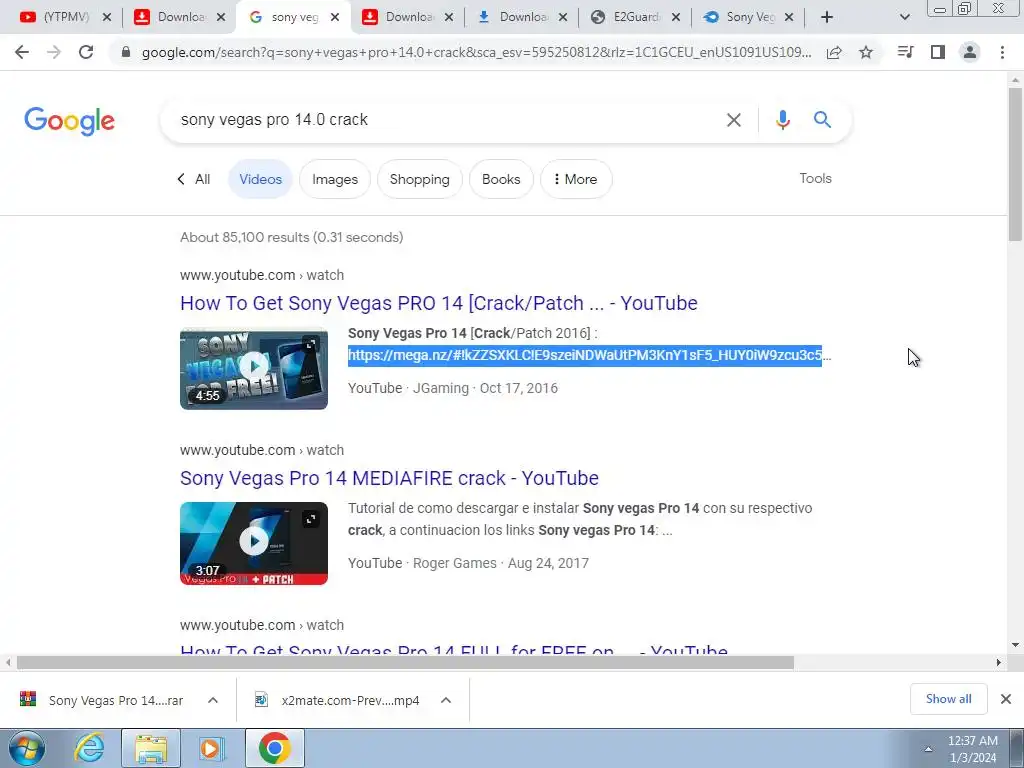Click Chrome icon in taskbar
1024x768 pixels.
pos(274,748)
